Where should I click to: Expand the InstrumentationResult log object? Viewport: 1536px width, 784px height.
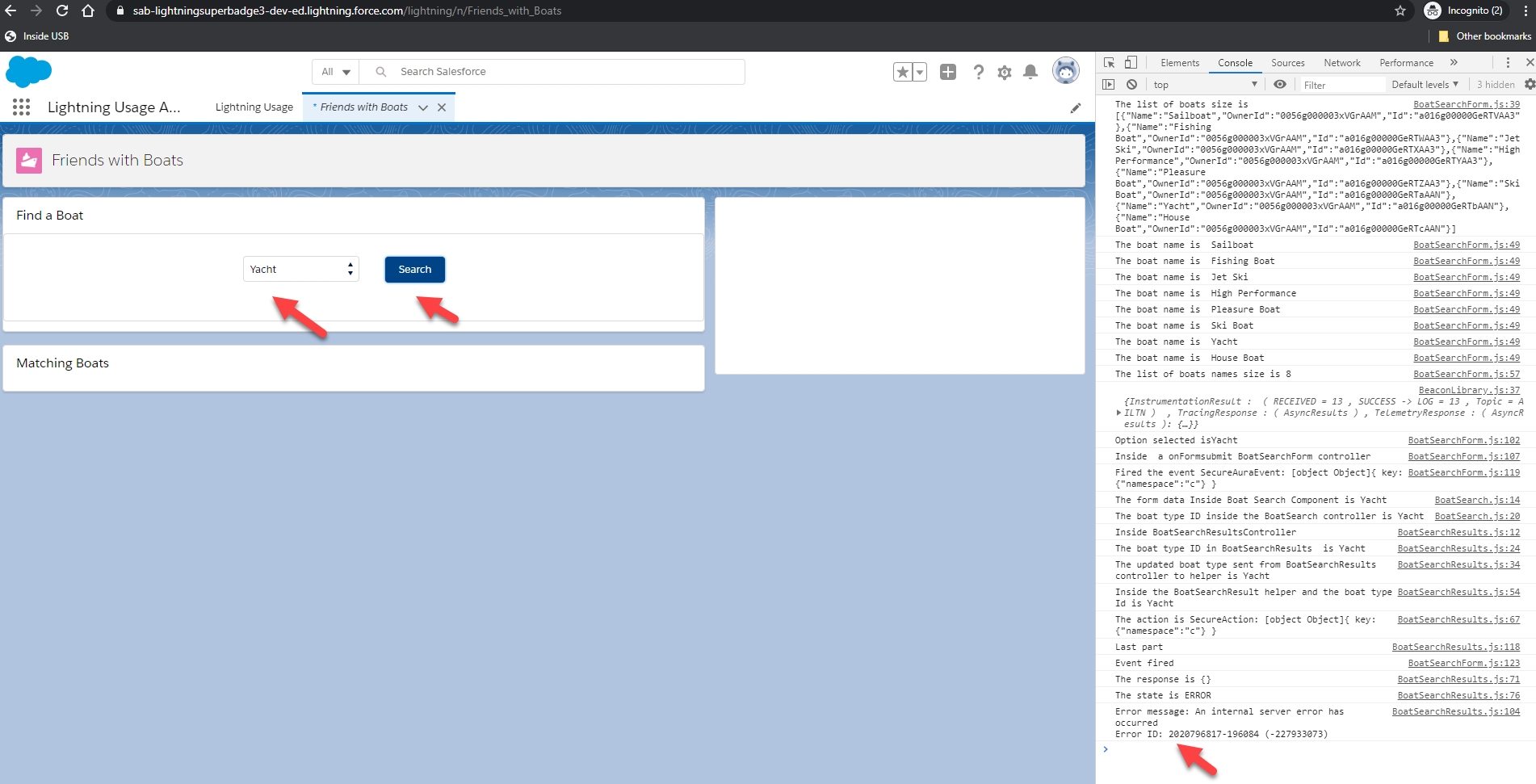1119,413
